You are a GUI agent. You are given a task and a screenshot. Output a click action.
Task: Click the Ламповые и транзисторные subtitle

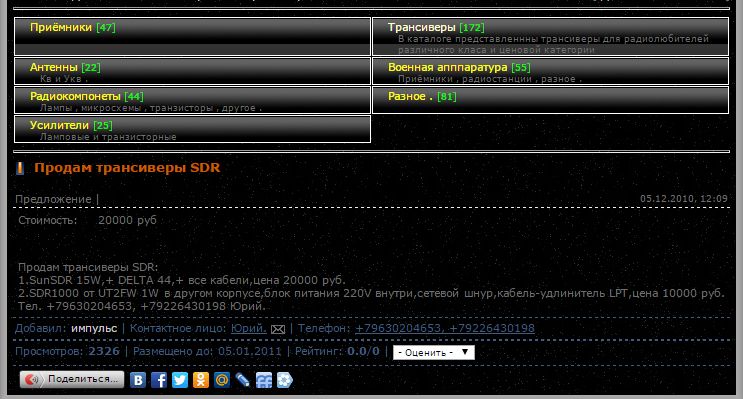(x=108, y=137)
